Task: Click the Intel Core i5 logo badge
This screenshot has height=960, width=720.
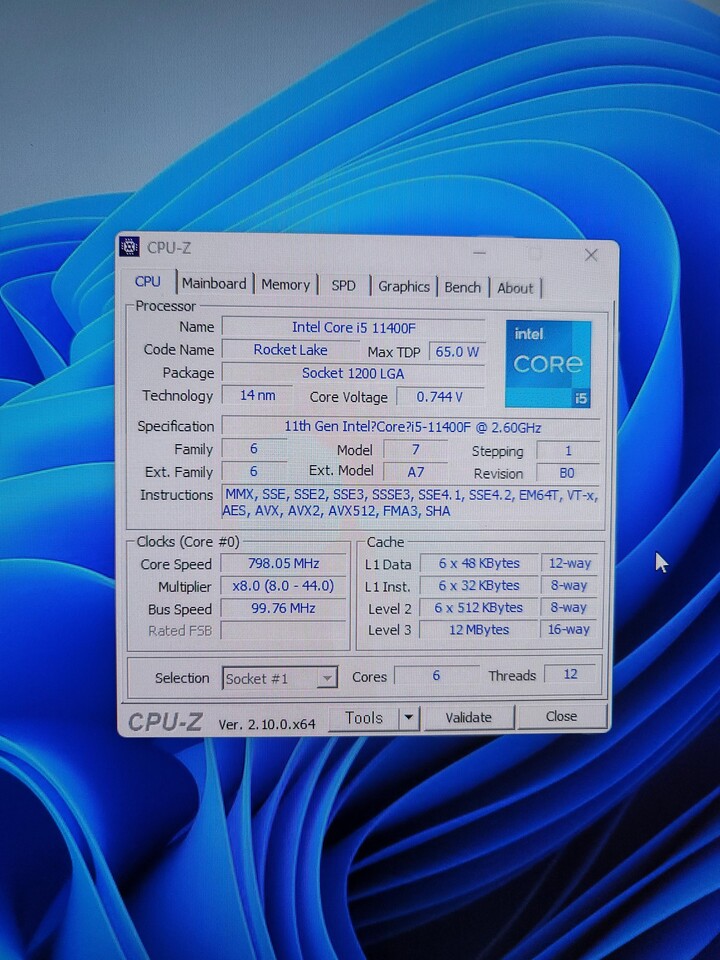Action: (548, 364)
